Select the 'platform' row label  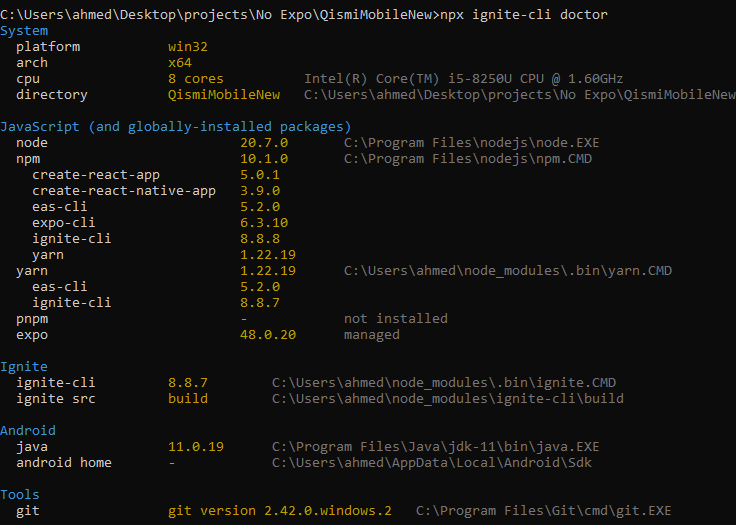pyautogui.click(x=48, y=47)
